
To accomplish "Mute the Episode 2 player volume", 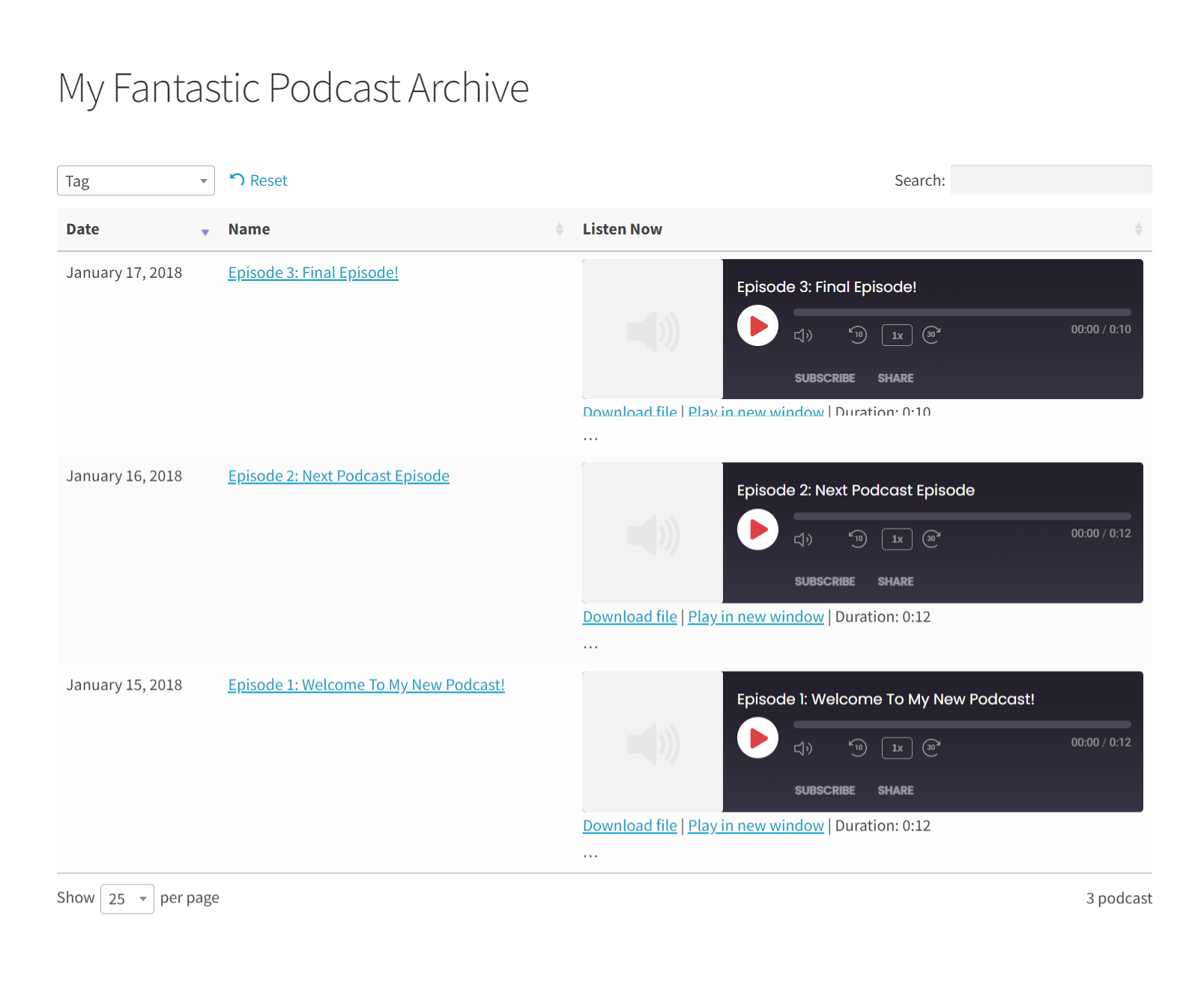I will point(803,538).
